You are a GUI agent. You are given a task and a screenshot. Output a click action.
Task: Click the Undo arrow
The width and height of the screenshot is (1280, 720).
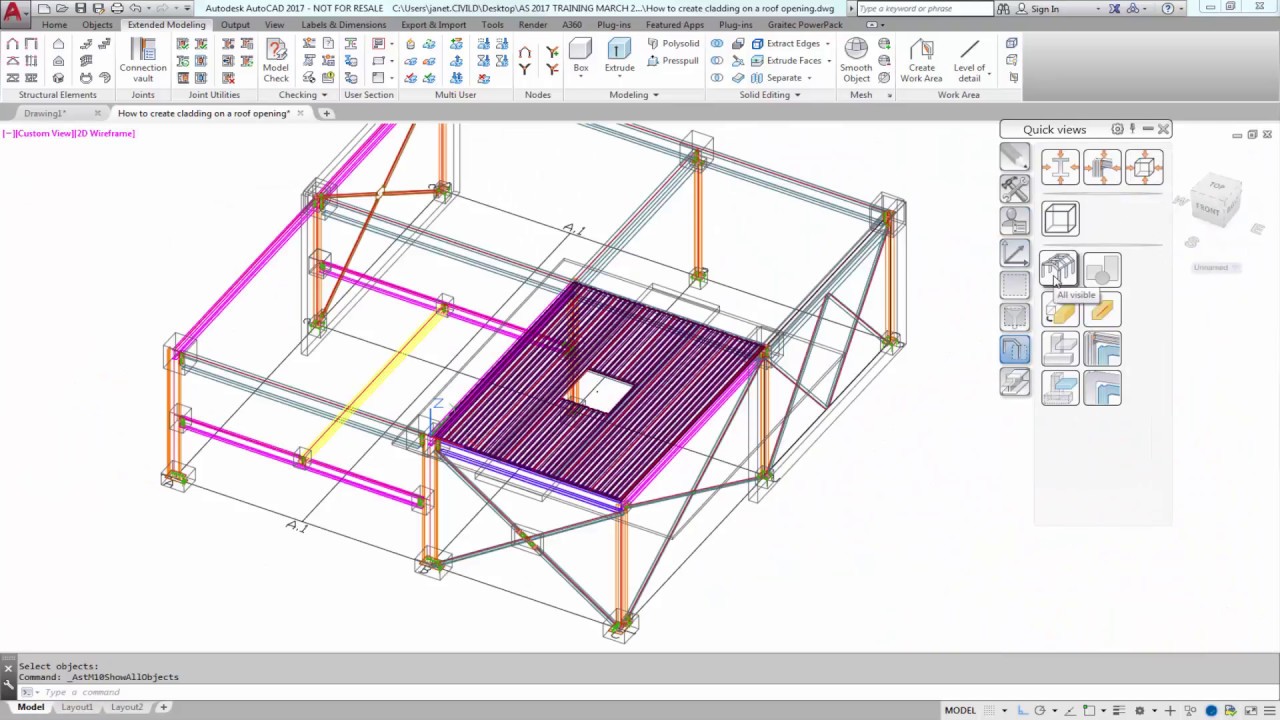pyautogui.click(x=136, y=8)
